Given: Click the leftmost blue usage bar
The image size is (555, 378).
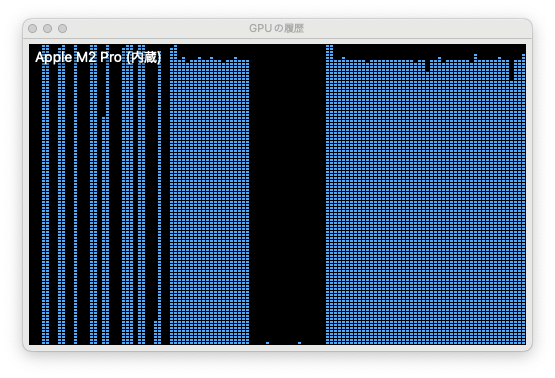Looking at the screenshot, I should [44, 195].
